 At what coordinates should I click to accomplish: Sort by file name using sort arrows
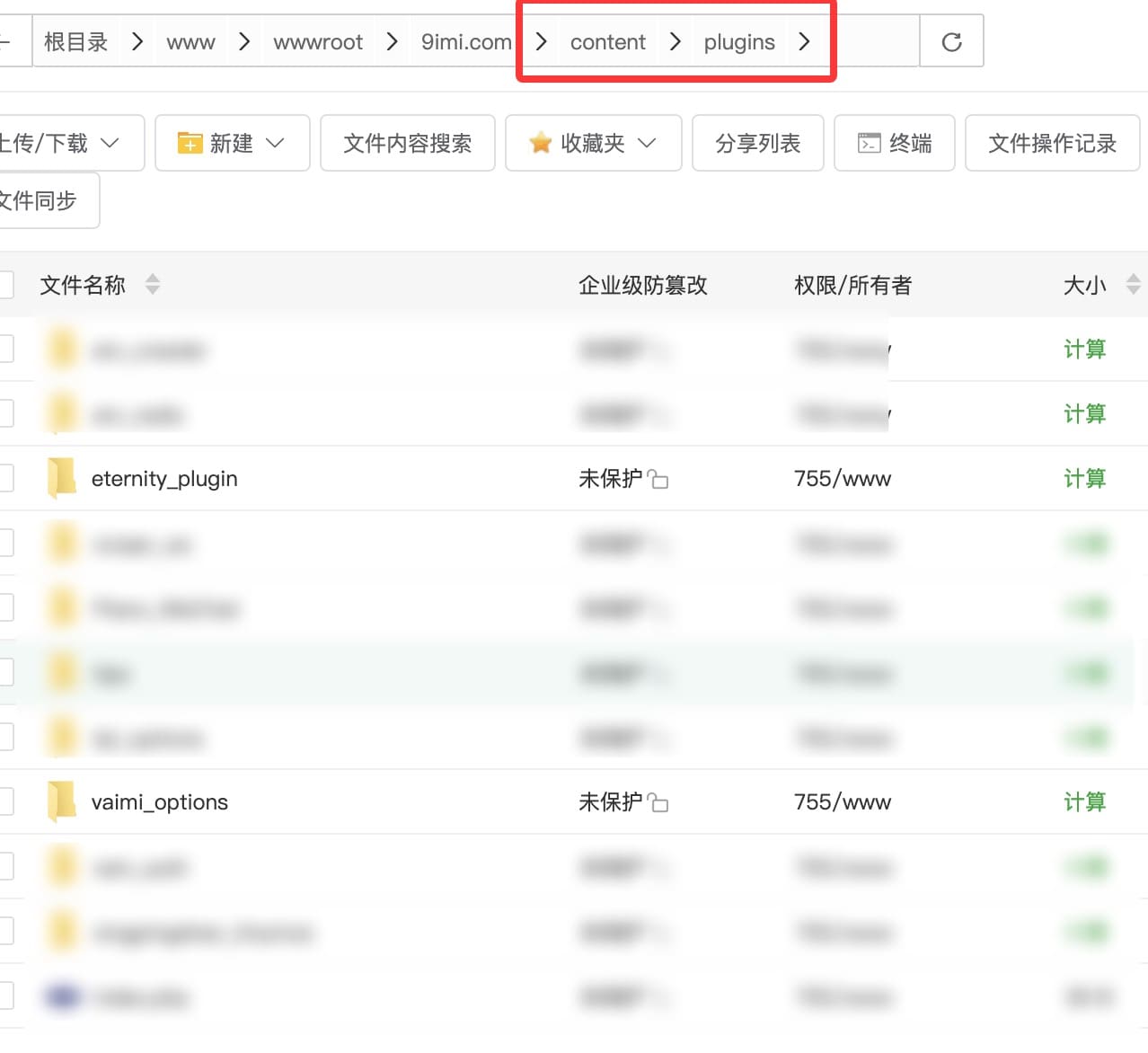pyautogui.click(x=153, y=285)
